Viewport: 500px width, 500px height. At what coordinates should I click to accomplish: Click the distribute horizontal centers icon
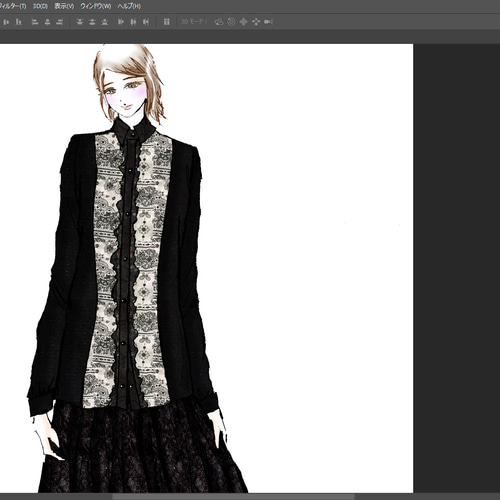[x=133, y=22]
